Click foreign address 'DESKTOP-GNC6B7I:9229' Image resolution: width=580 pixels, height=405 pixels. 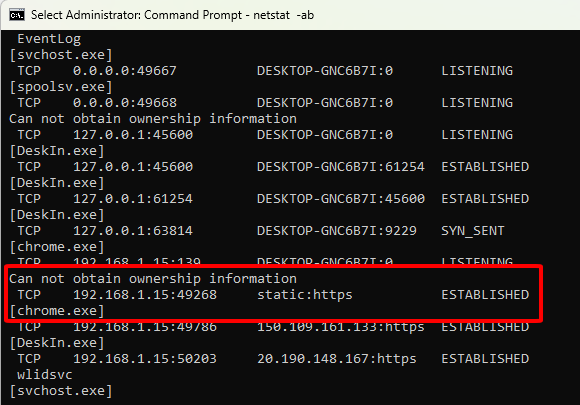pyautogui.click(x=337, y=231)
